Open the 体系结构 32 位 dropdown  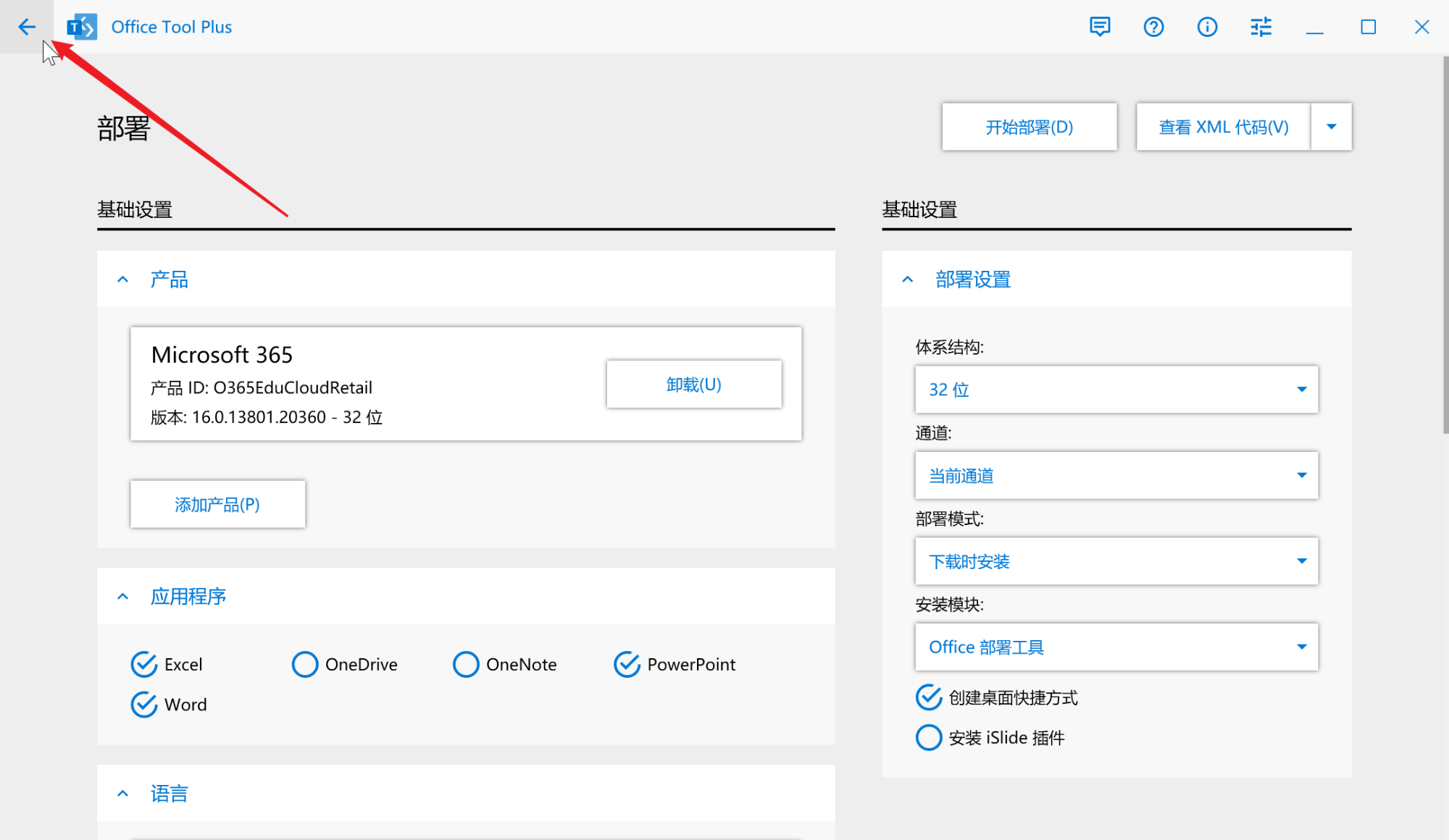coord(1116,390)
